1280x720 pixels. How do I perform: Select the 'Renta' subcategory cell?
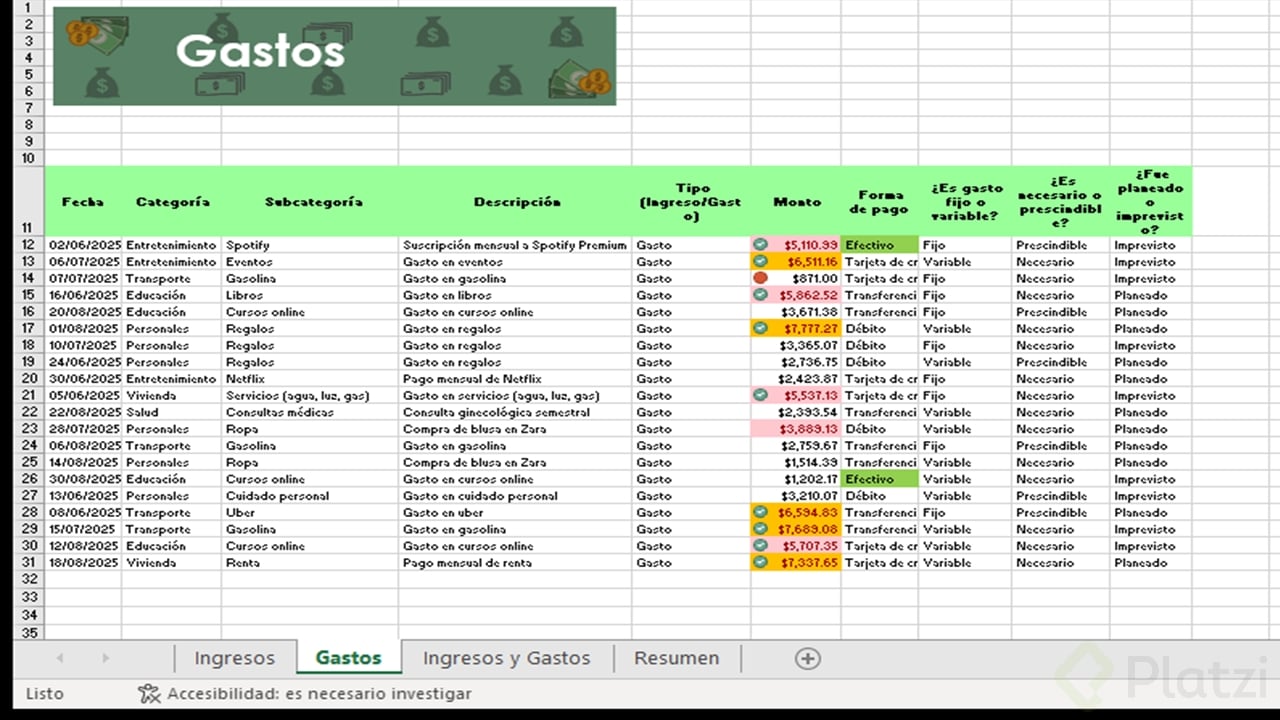310,562
